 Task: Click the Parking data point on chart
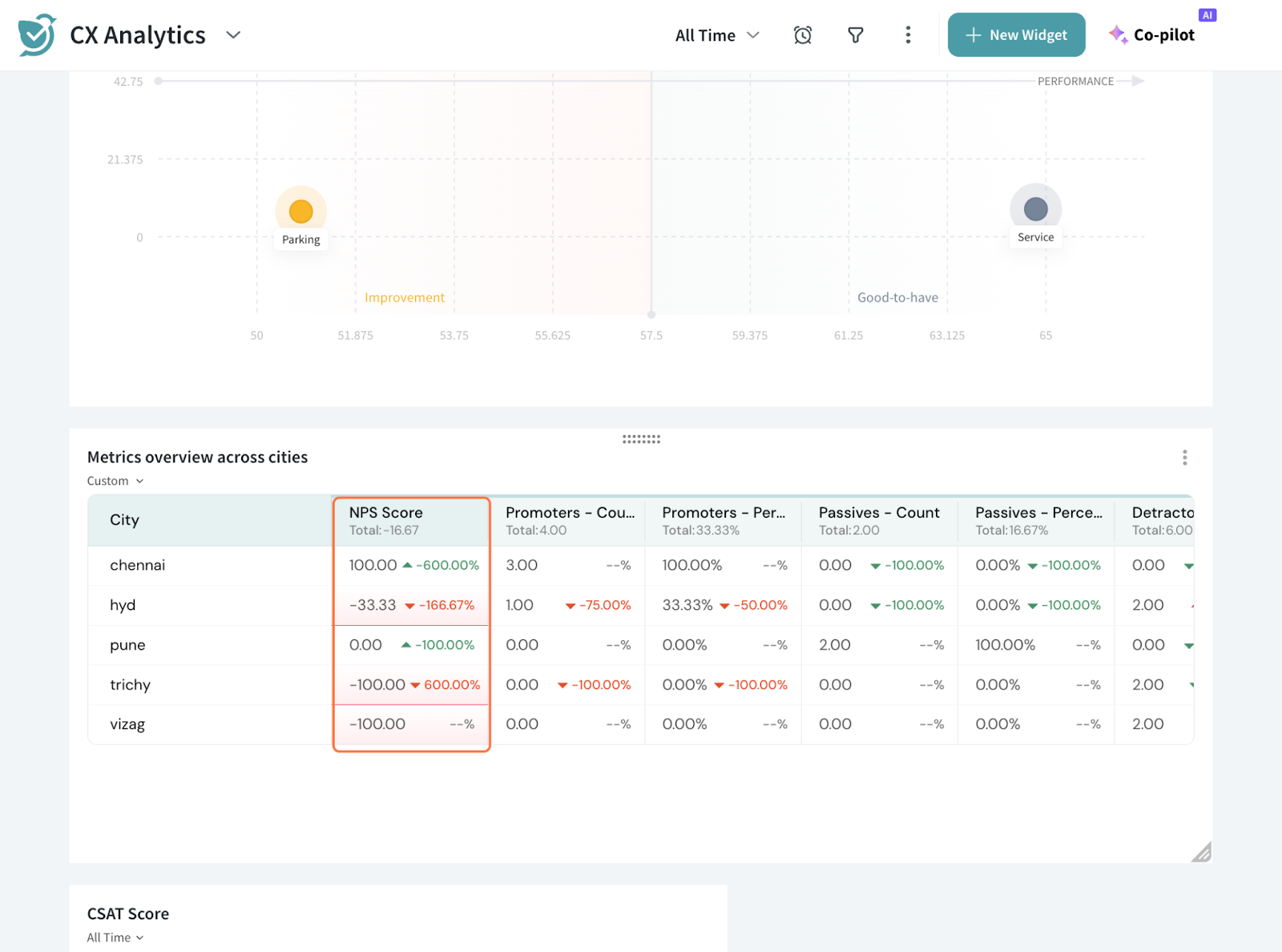click(300, 212)
